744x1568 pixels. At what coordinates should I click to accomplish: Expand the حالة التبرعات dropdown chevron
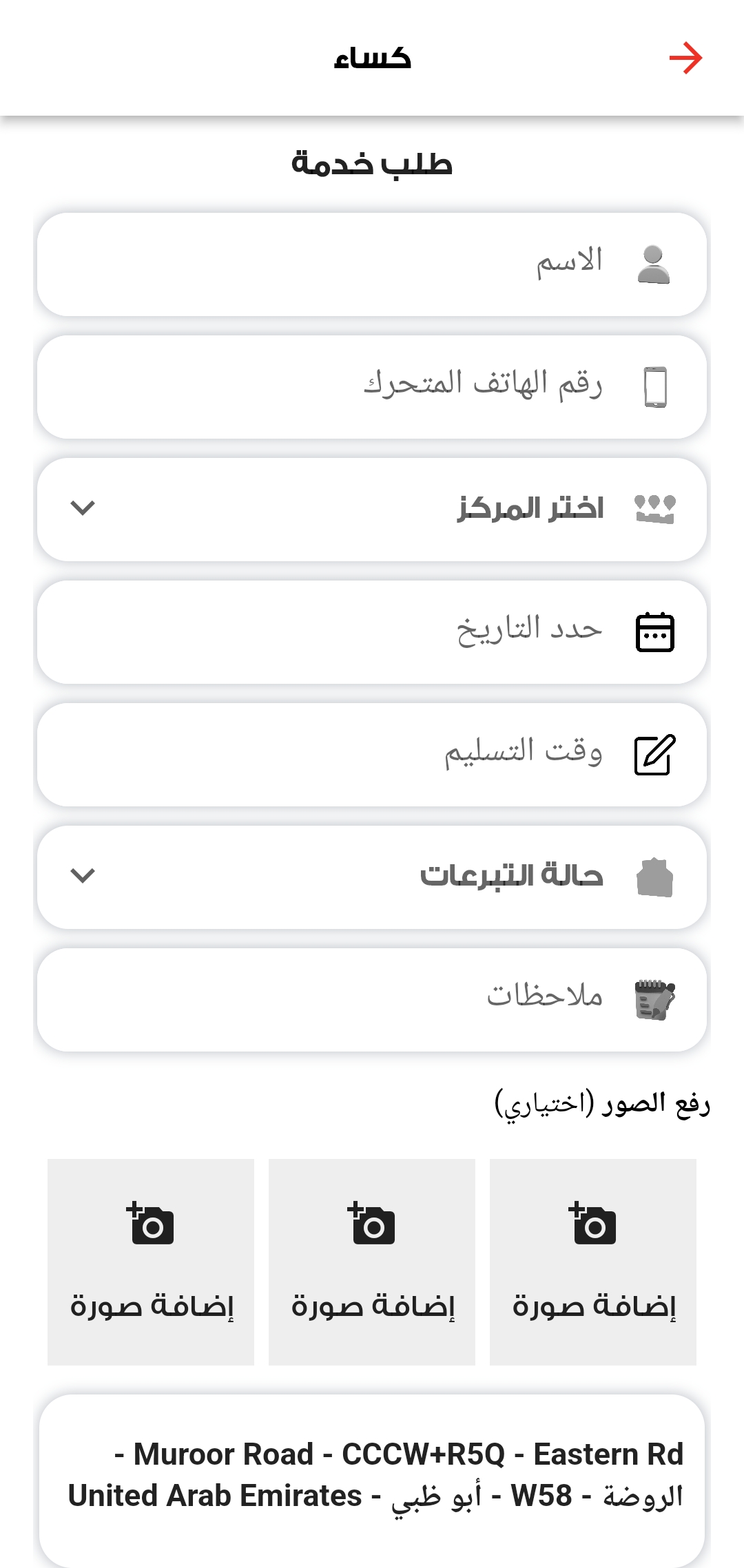[83, 876]
